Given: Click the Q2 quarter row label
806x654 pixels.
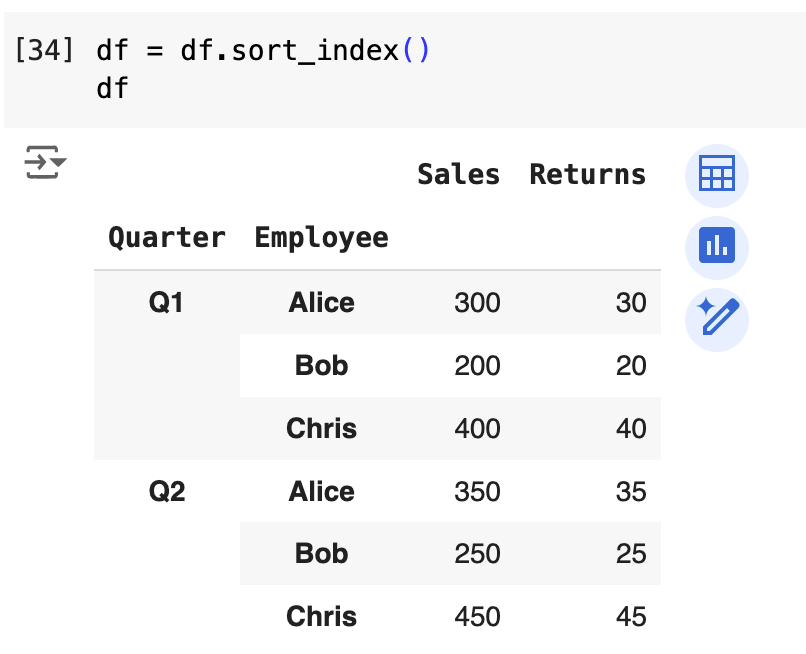Looking at the screenshot, I should coord(166,491).
